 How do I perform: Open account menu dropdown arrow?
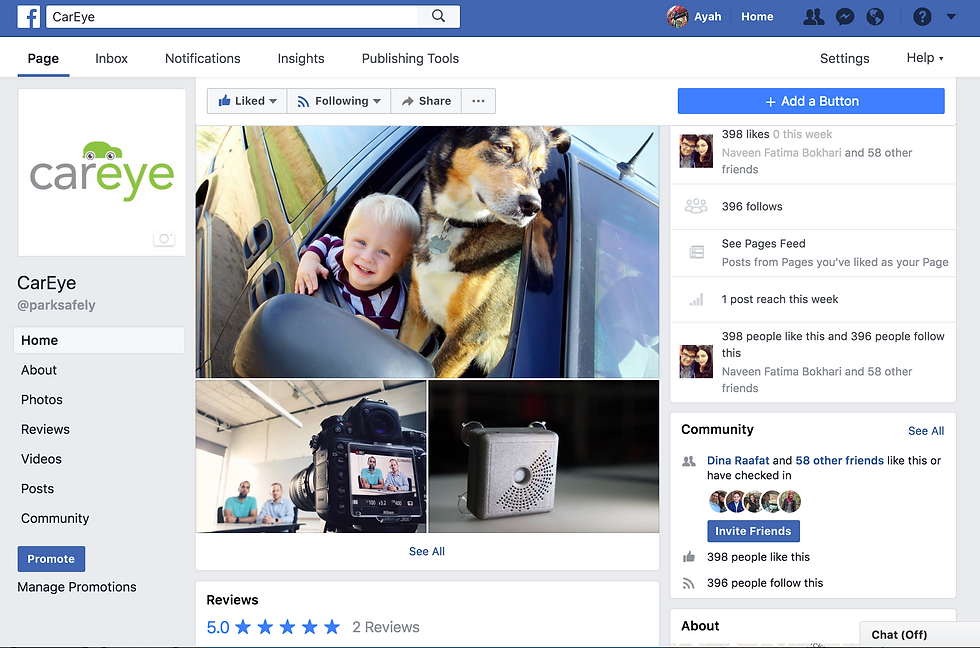(951, 17)
